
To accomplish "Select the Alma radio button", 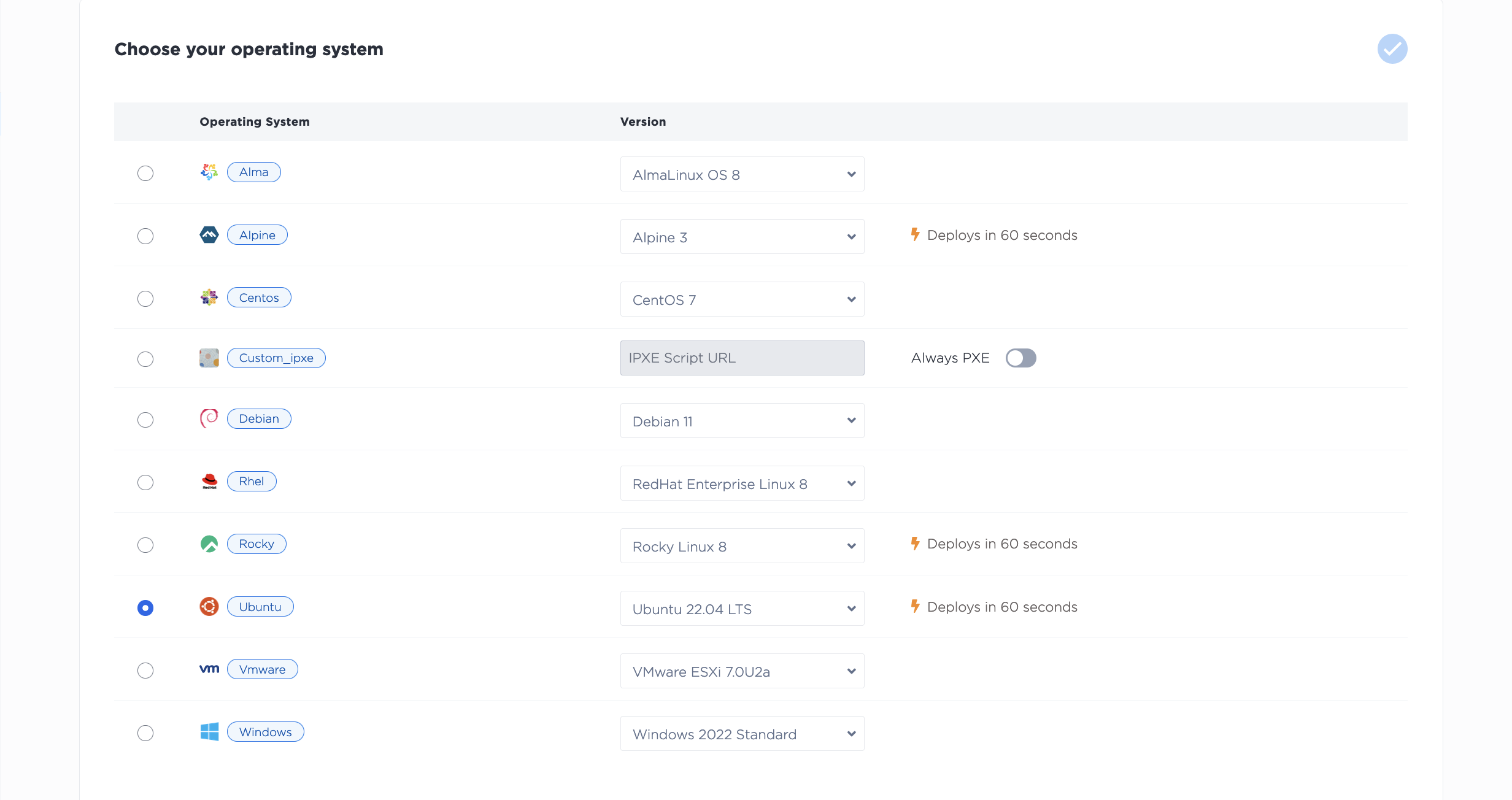I will point(145,174).
